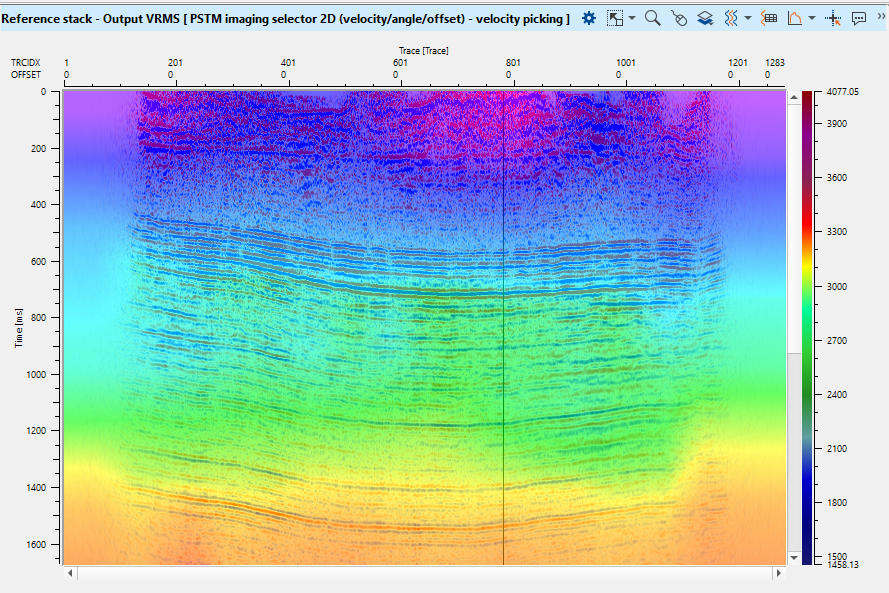The image size is (889, 593).
Task: Click the vertical scrollbar down arrow
Action: click(x=793, y=558)
